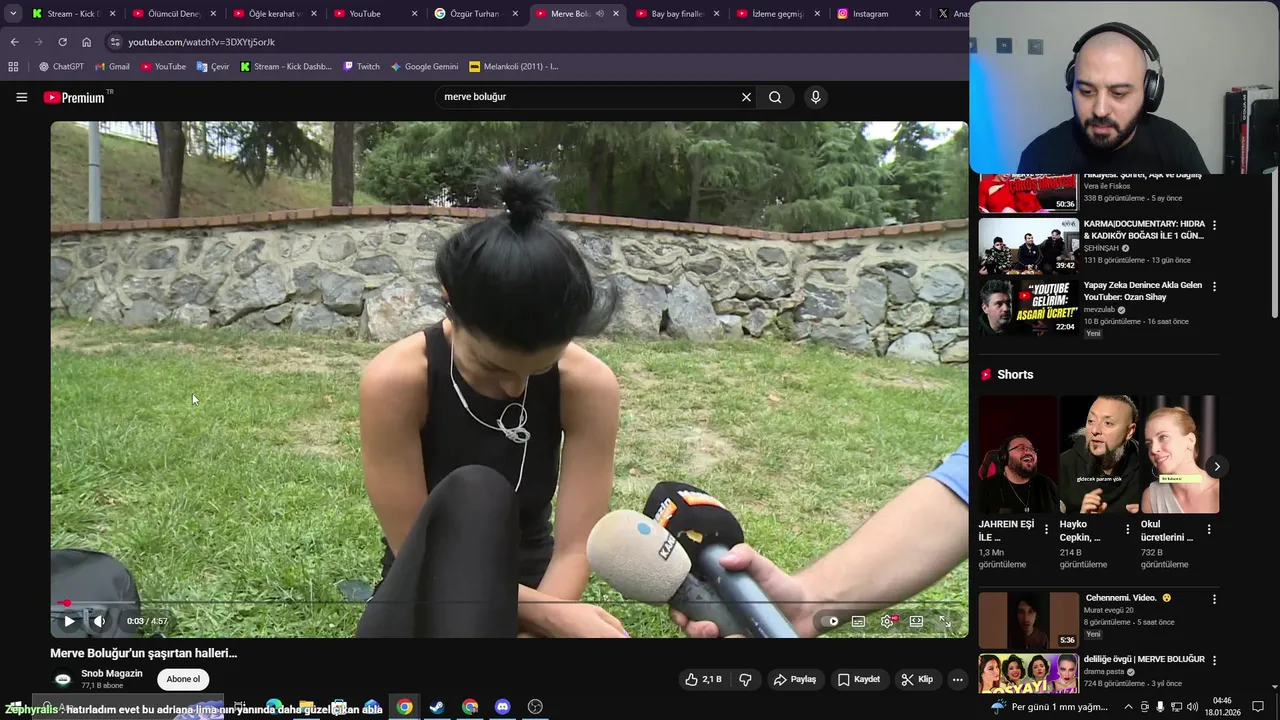Image resolution: width=1280 pixels, height=720 pixels.
Task: Open Steam from the Windows taskbar
Action: click(x=437, y=707)
